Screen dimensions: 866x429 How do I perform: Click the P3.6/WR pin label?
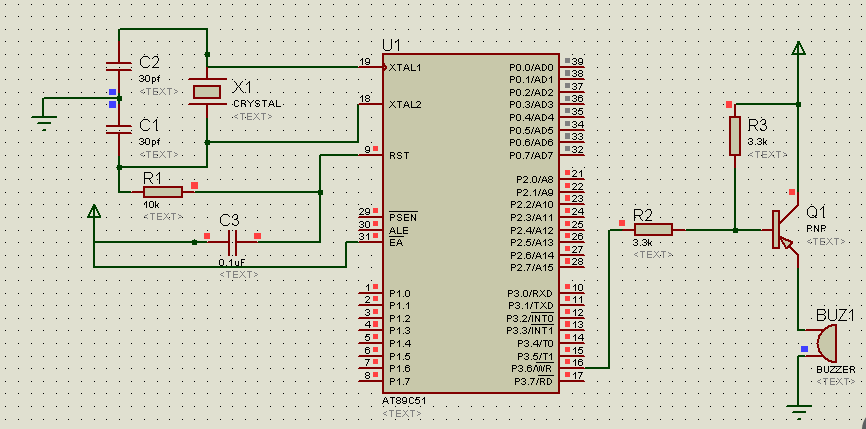532,368
